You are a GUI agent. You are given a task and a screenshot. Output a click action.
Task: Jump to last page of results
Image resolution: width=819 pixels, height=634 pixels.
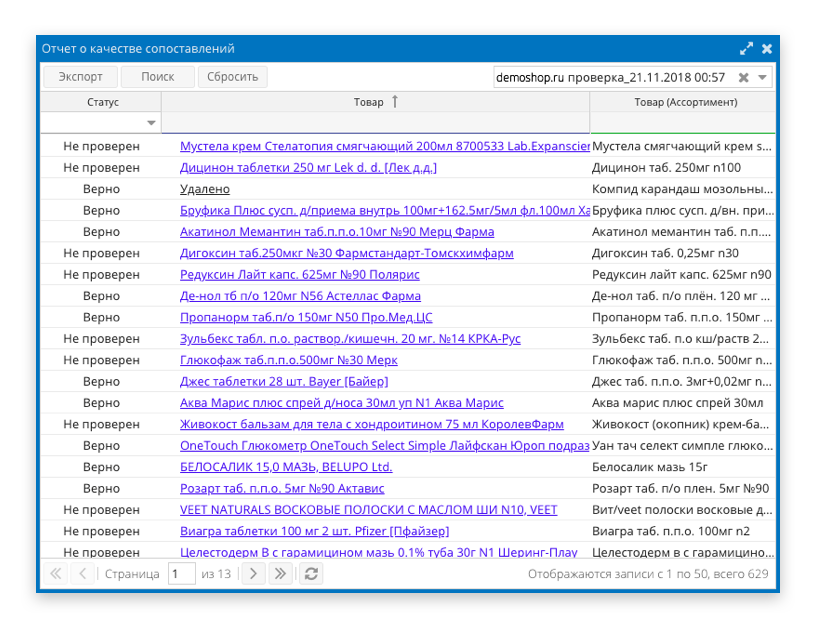[x=280, y=574]
